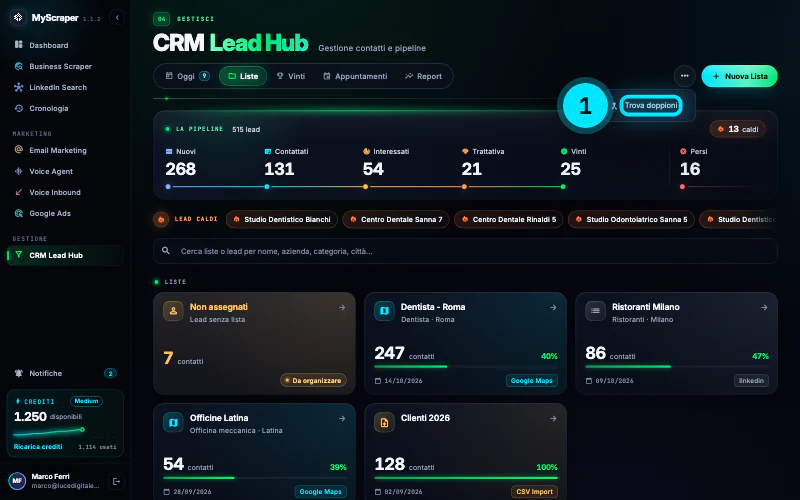The height and width of the screenshot is (500, 800).
Task: Click the Nuova Lista button
Action: coord(739,76)
